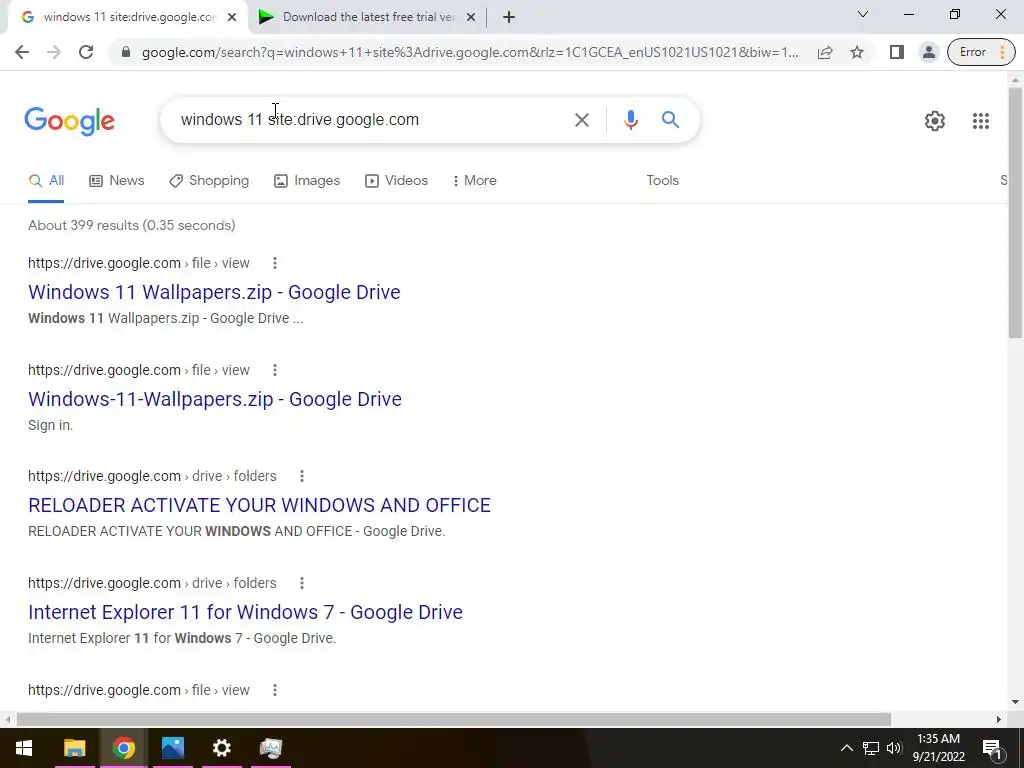The width and height of the screenshot is (1024, 768).
Task: Open the Windows Start menu
Action: pyautogui.click(x=24, y=748)
